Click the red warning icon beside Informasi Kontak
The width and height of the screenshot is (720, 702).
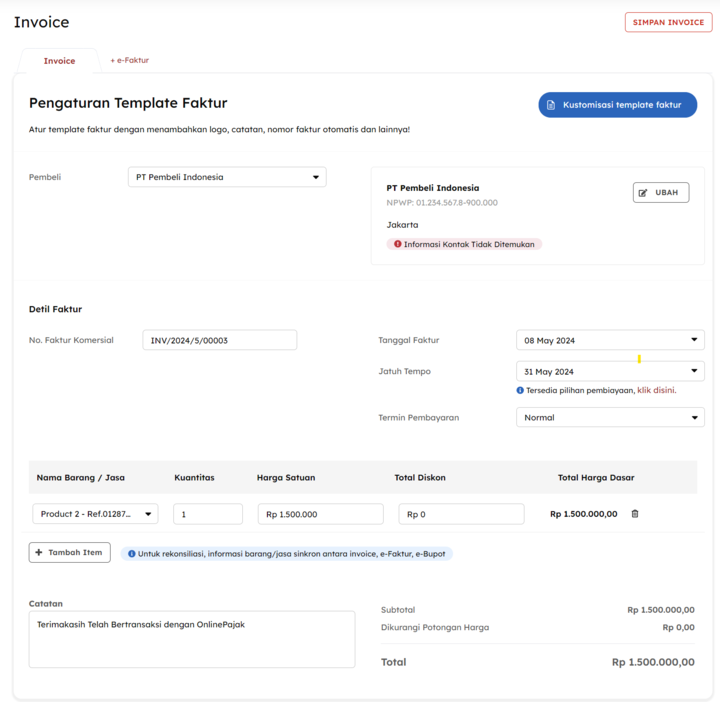(x=398, y=244)
